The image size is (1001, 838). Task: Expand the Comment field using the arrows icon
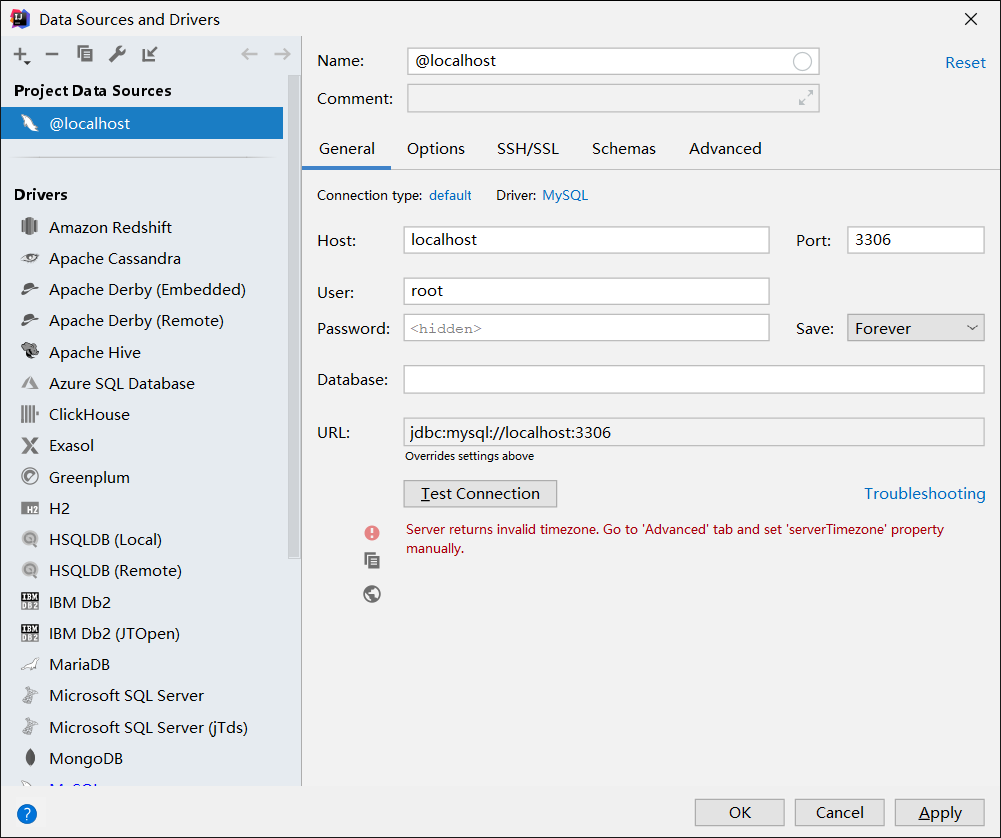805,98
